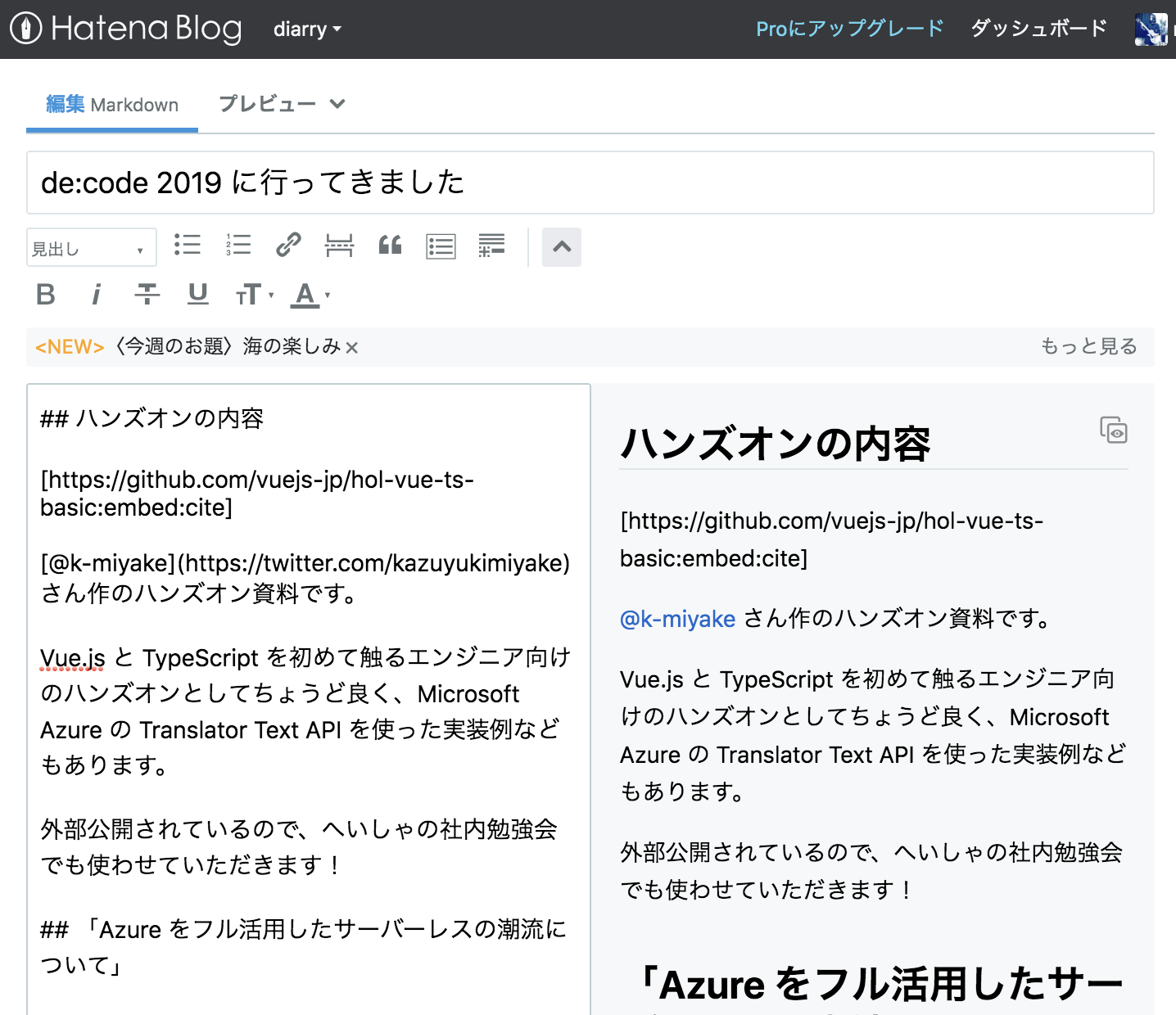The image size is (1176, 1015).
Task: Apply strikethrough formatting
Action: [147, 294]
